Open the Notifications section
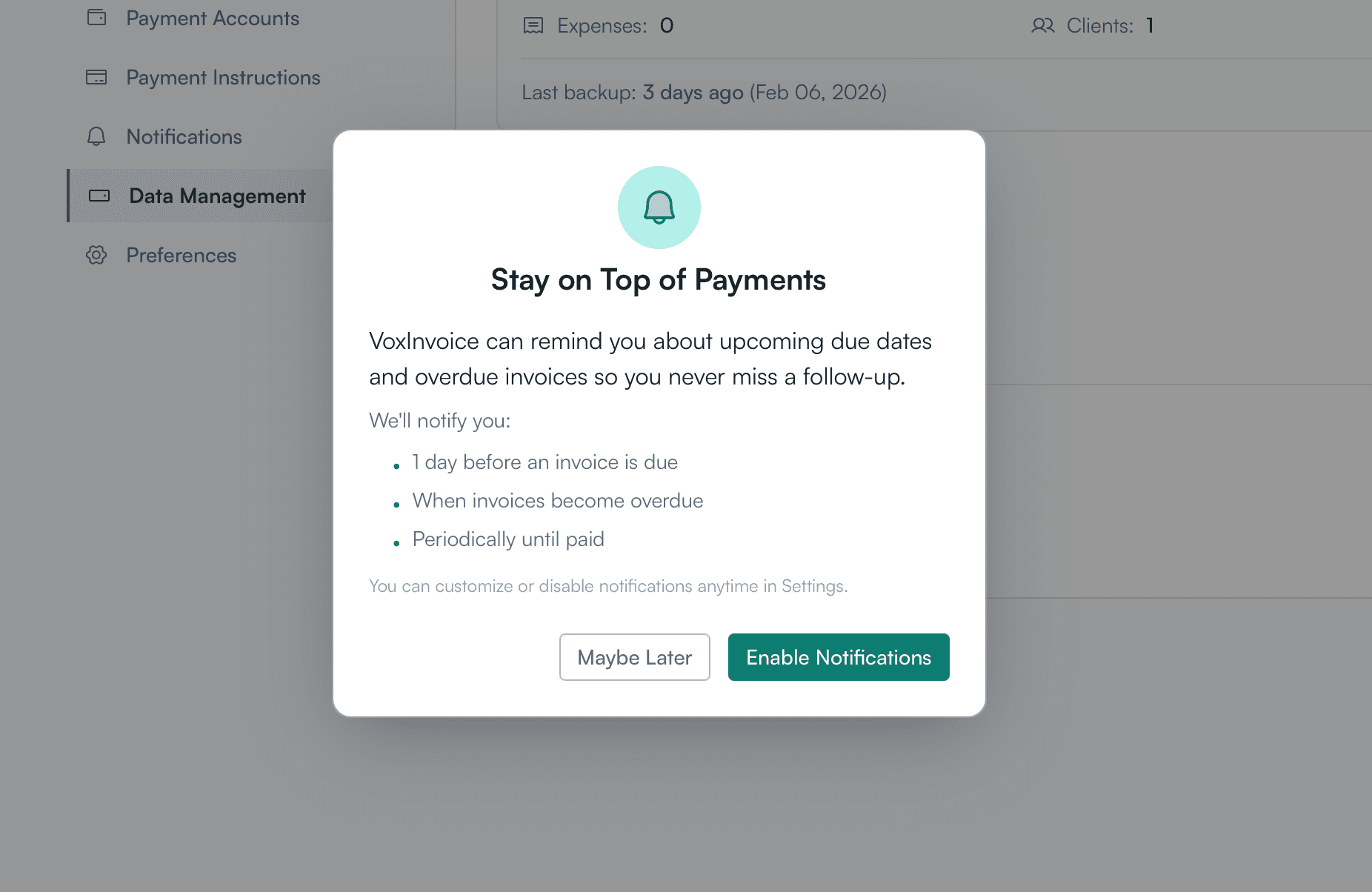The image size is (1372, 892). pos(183,136)
